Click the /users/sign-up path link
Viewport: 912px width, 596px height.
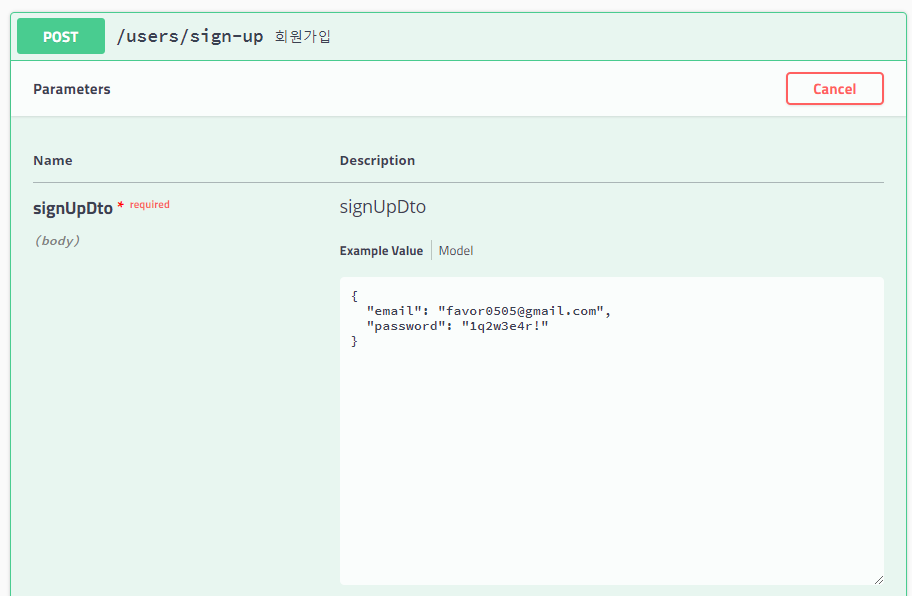[x=190, y=36]
